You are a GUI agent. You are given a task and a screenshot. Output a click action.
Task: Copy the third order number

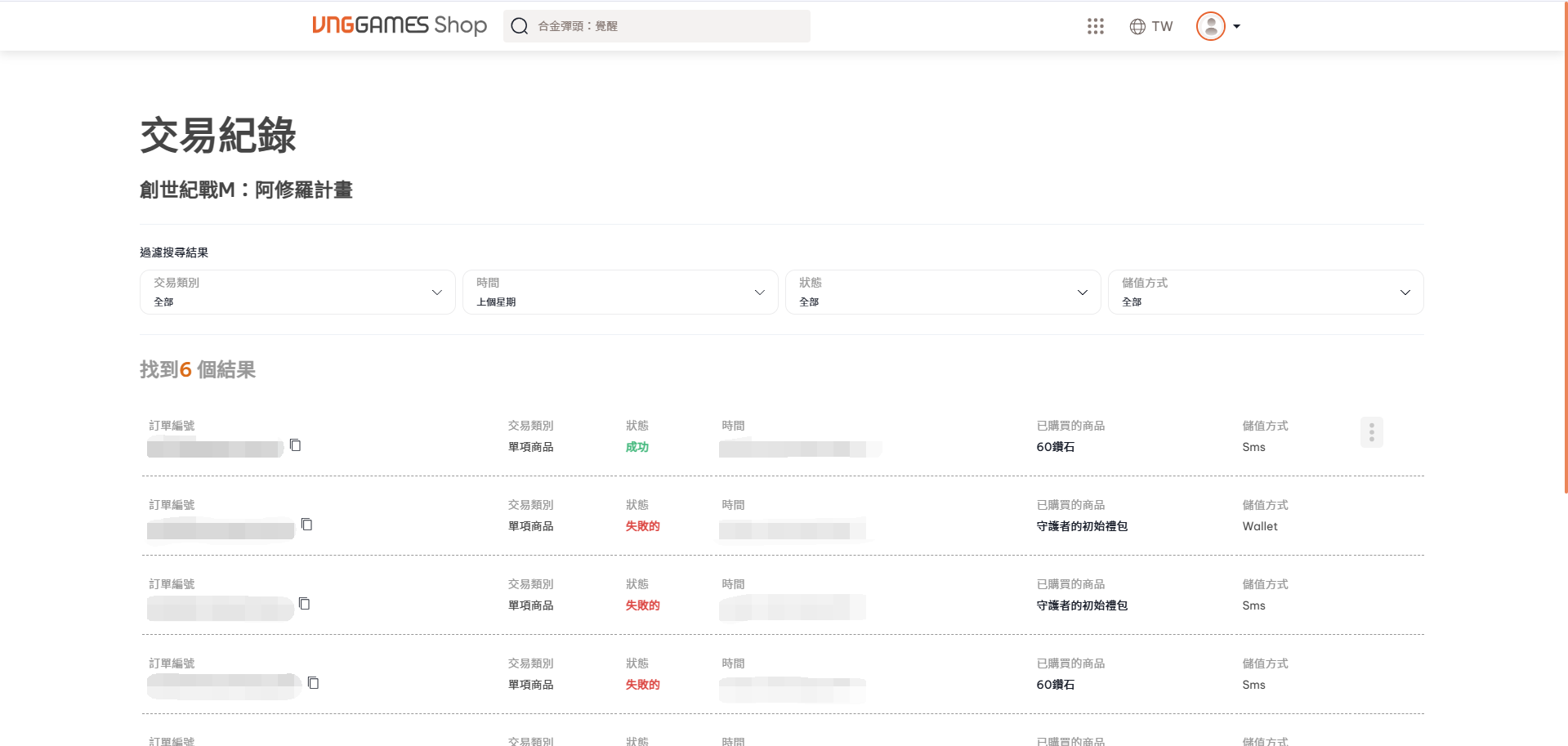(305, 604)
